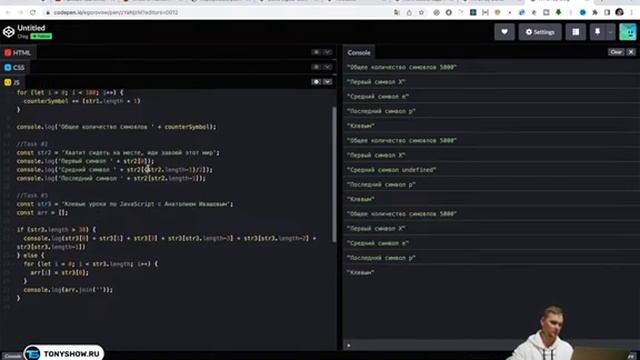Click the translate page icon in address bar
This screenshot has width=640, height=360.
click(397, 13)
